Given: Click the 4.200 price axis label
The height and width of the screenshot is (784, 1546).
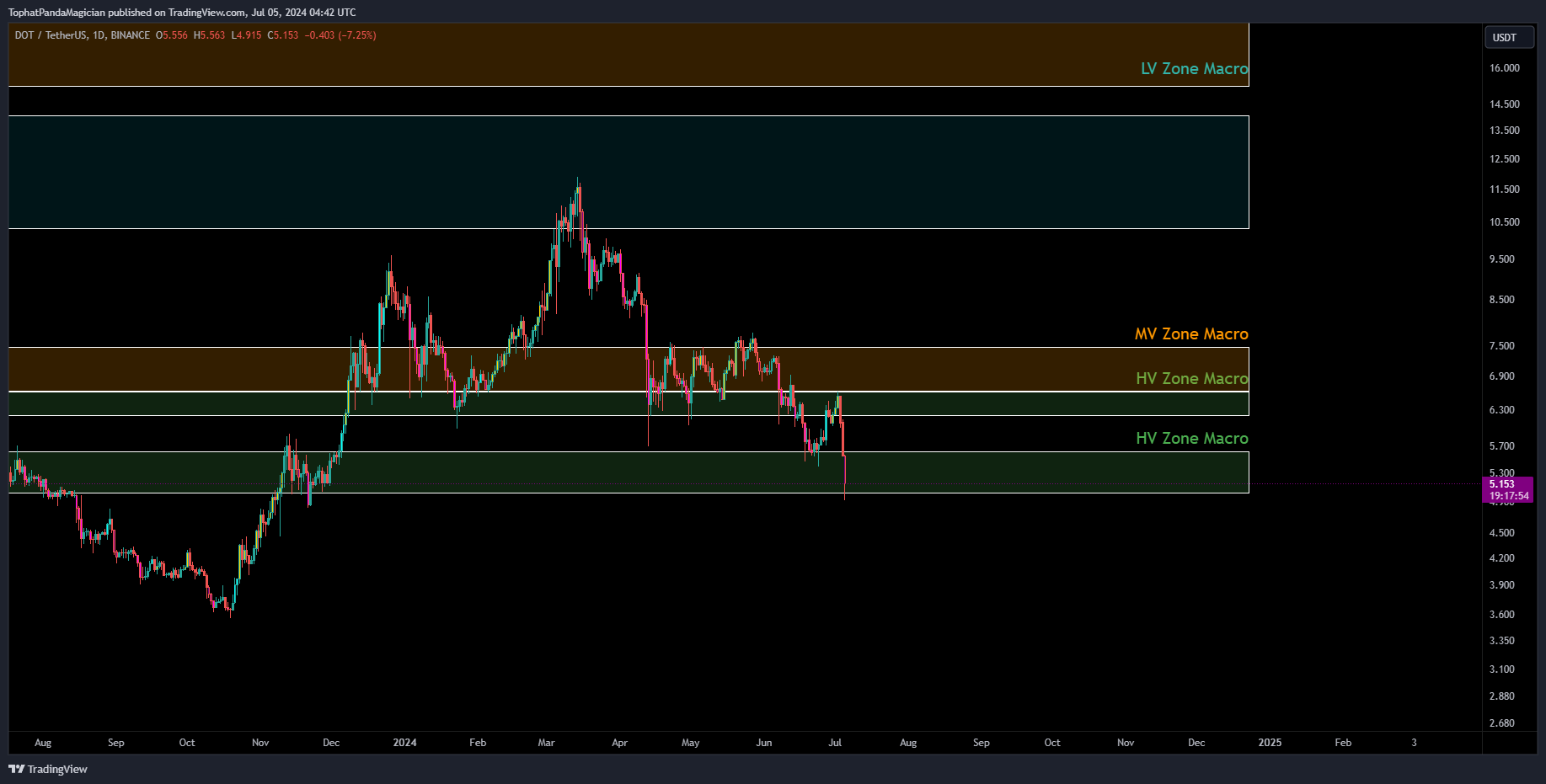Looking at the screenshot, I should click(1502, 558).
